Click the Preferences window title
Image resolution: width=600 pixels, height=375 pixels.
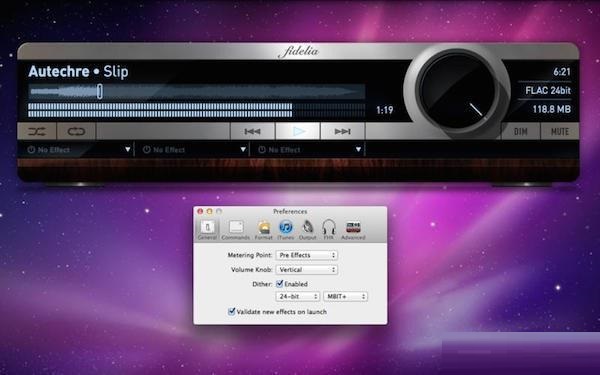pos(290,211)
